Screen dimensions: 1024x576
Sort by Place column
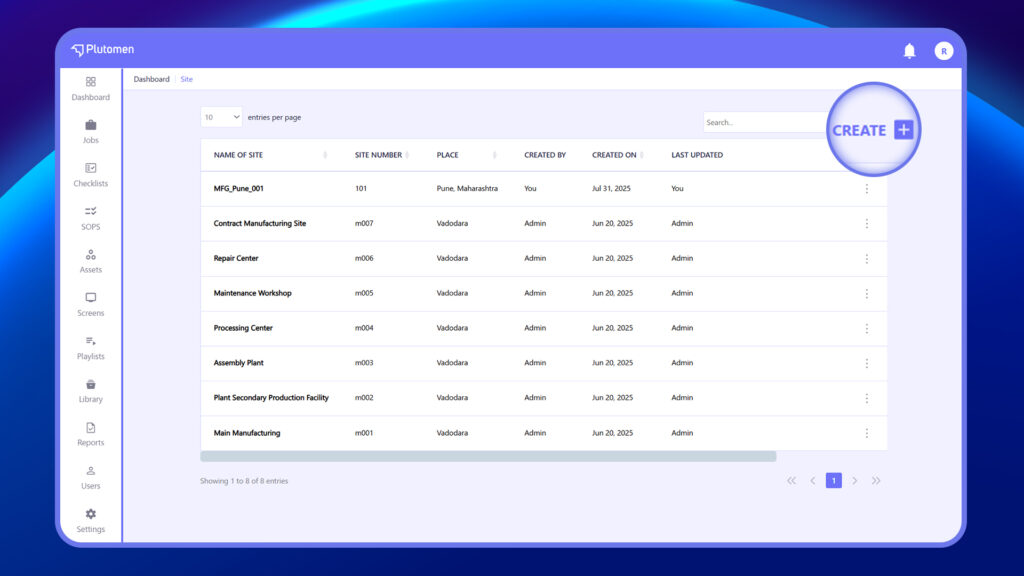494,155
